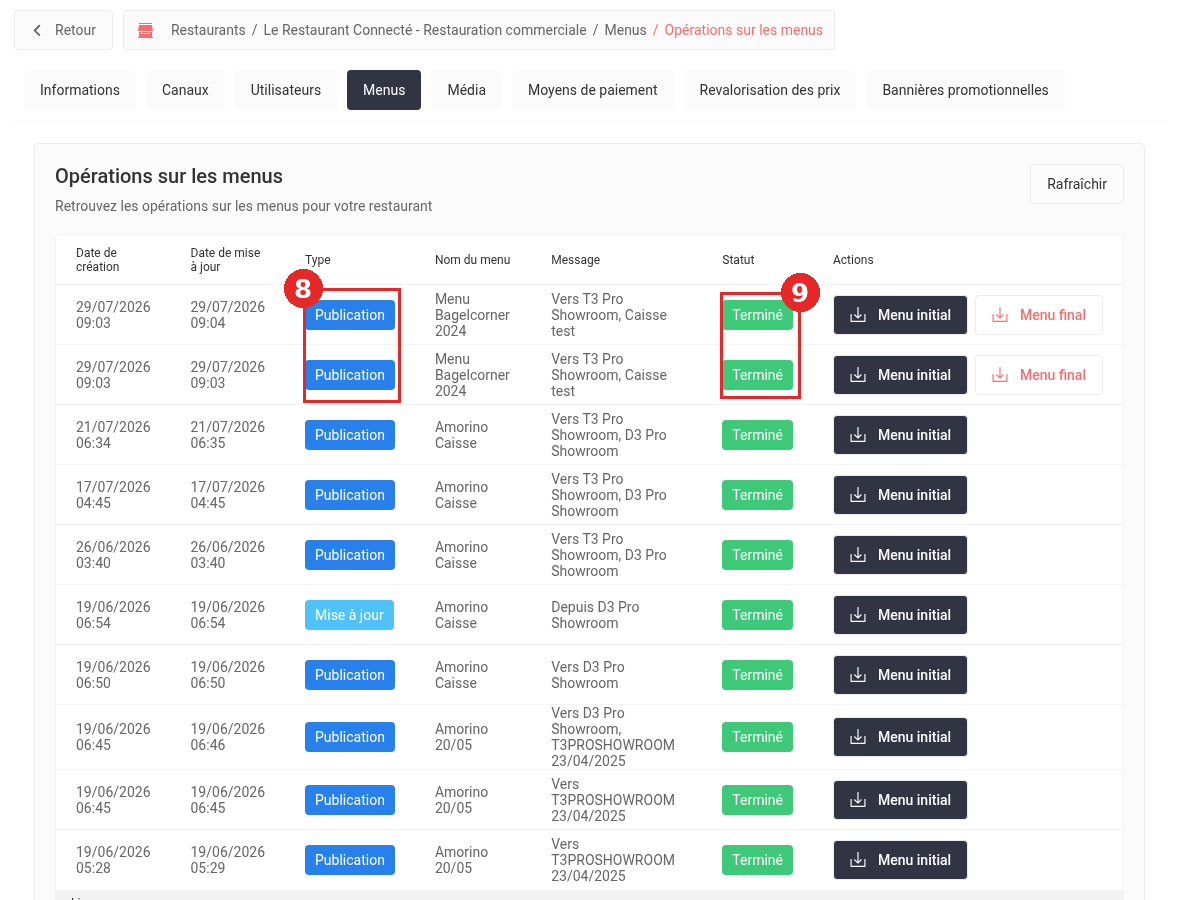Open the Utilisateurs tab
Image resolution: width=1180 pixels, height=900 pixels.
[286, 90]
